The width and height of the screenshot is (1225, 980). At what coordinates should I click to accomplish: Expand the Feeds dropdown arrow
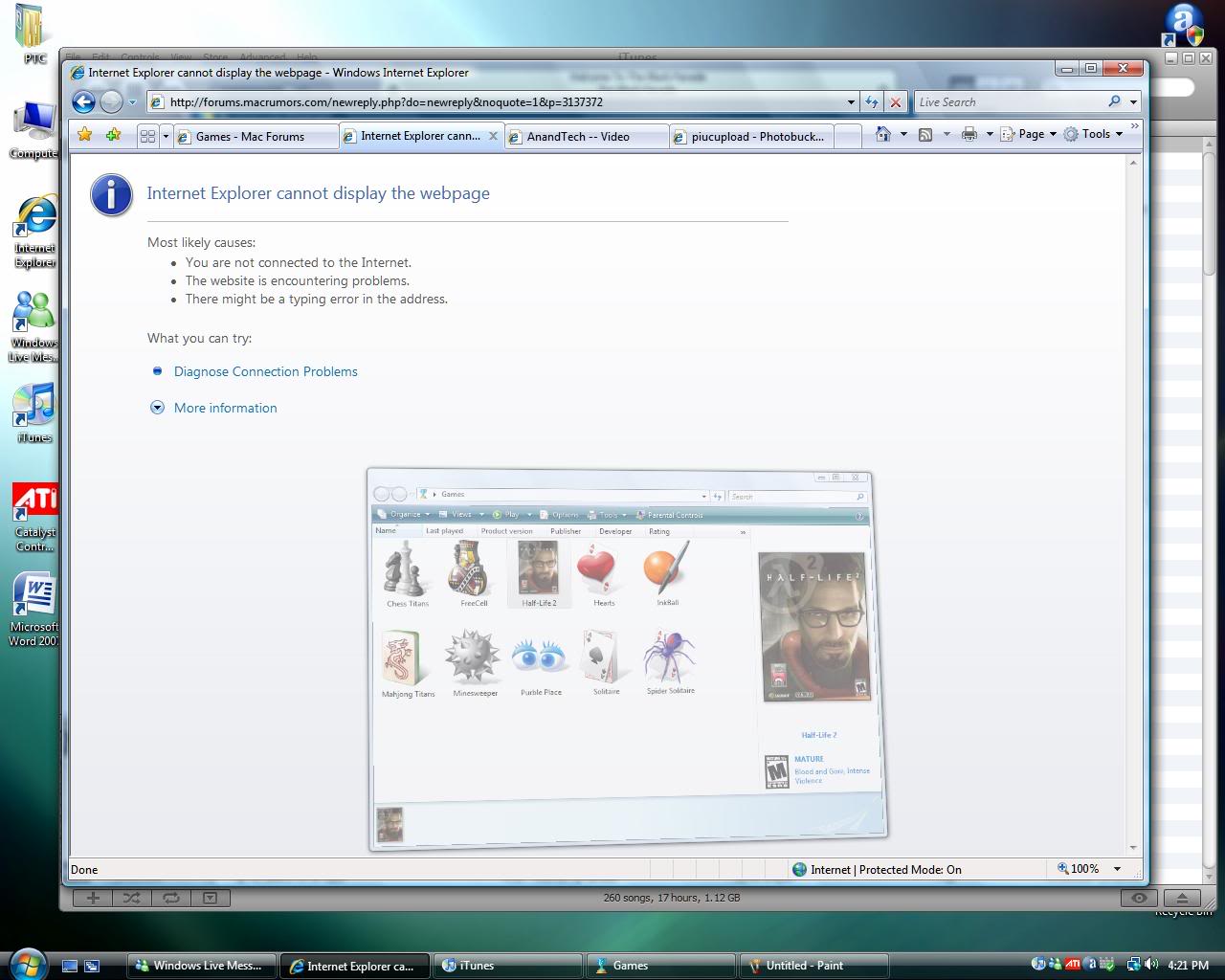pos(947,134)
